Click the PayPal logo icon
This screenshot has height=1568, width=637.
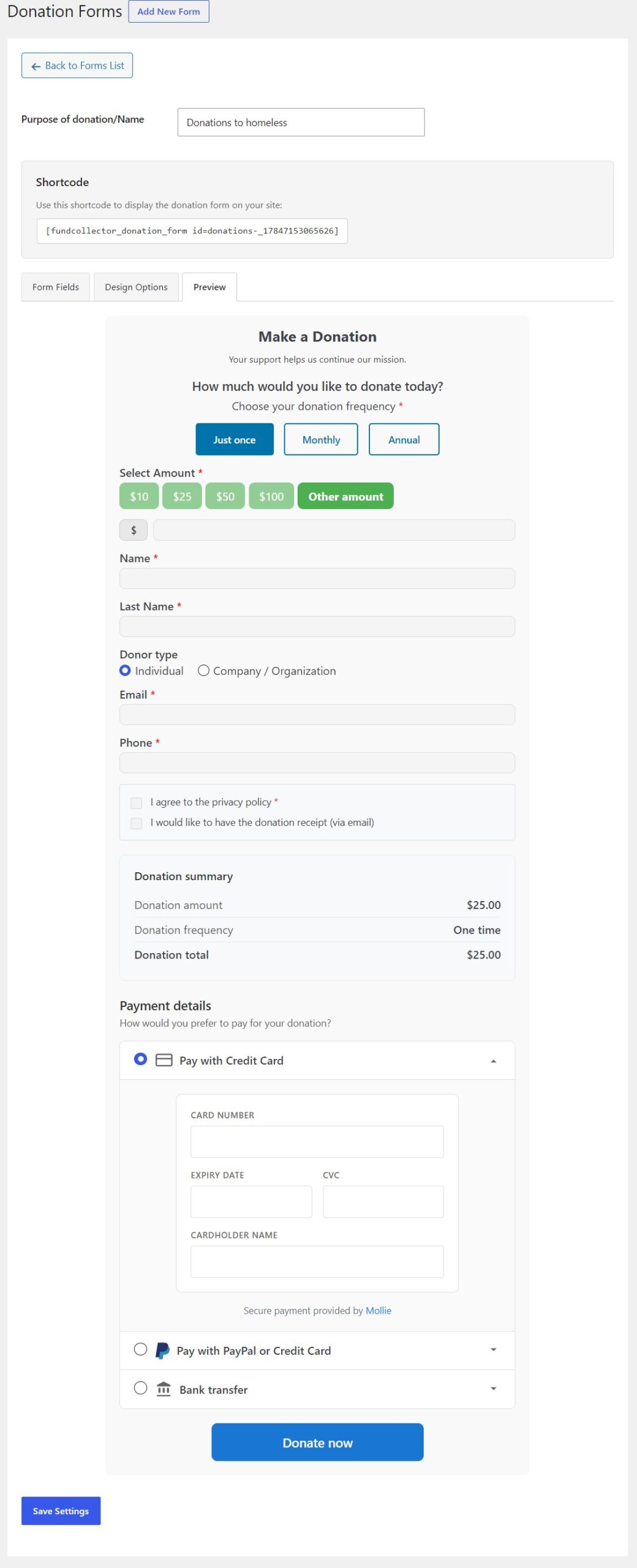point(162,1351)
